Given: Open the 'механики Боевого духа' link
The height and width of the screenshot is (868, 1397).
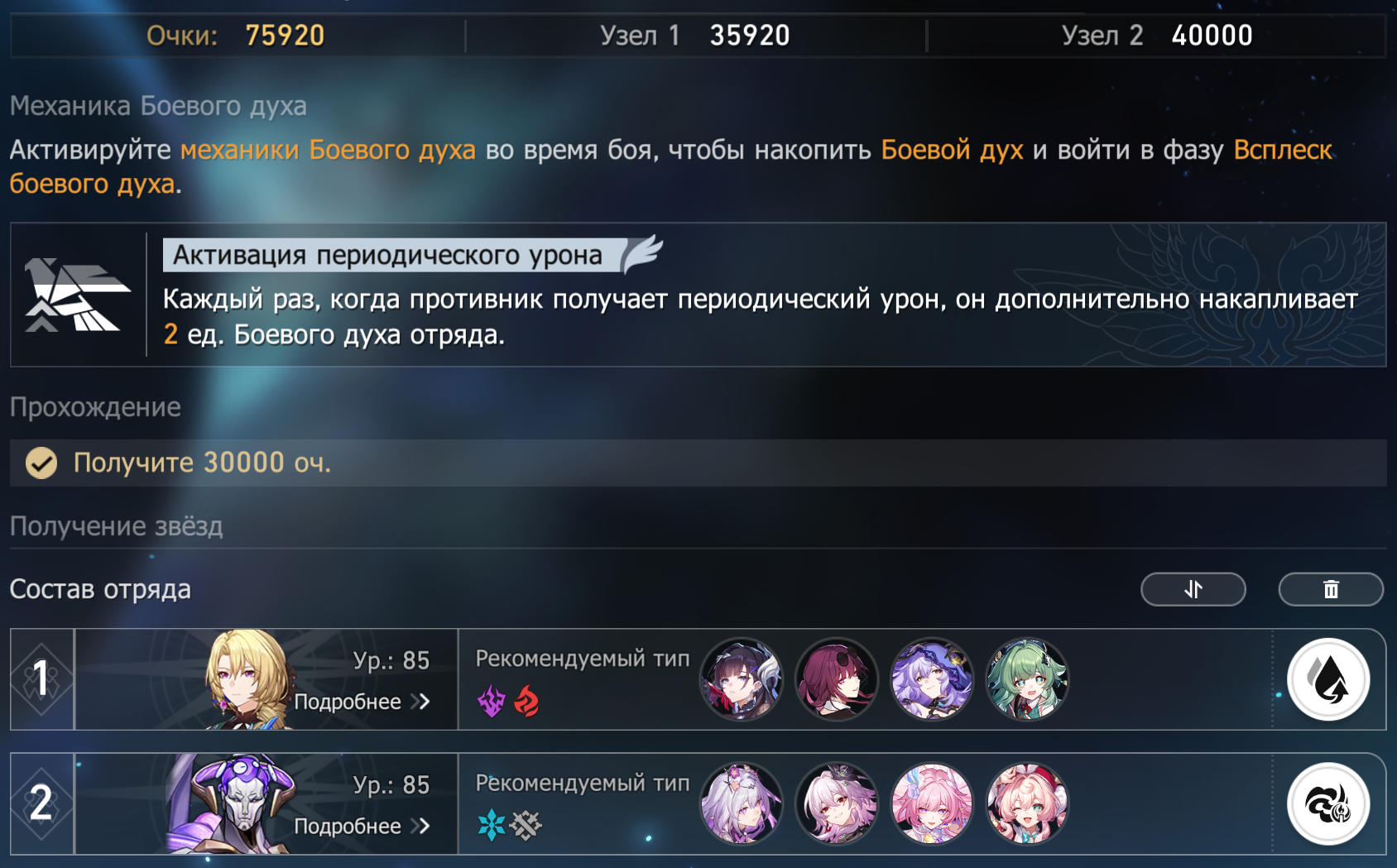Looking at the screenshot, I should click(328, 150).
